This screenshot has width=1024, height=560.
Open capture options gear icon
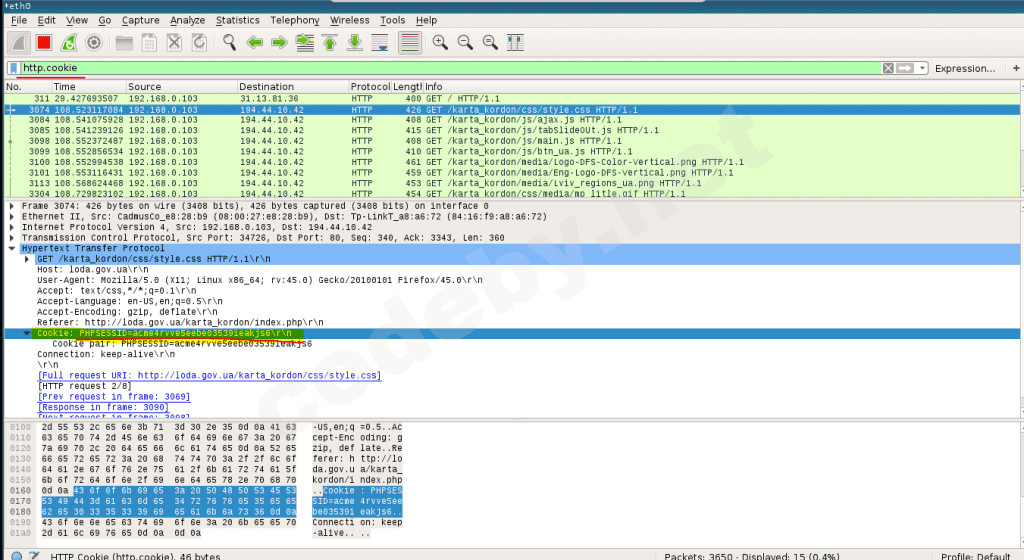(94, 42)
